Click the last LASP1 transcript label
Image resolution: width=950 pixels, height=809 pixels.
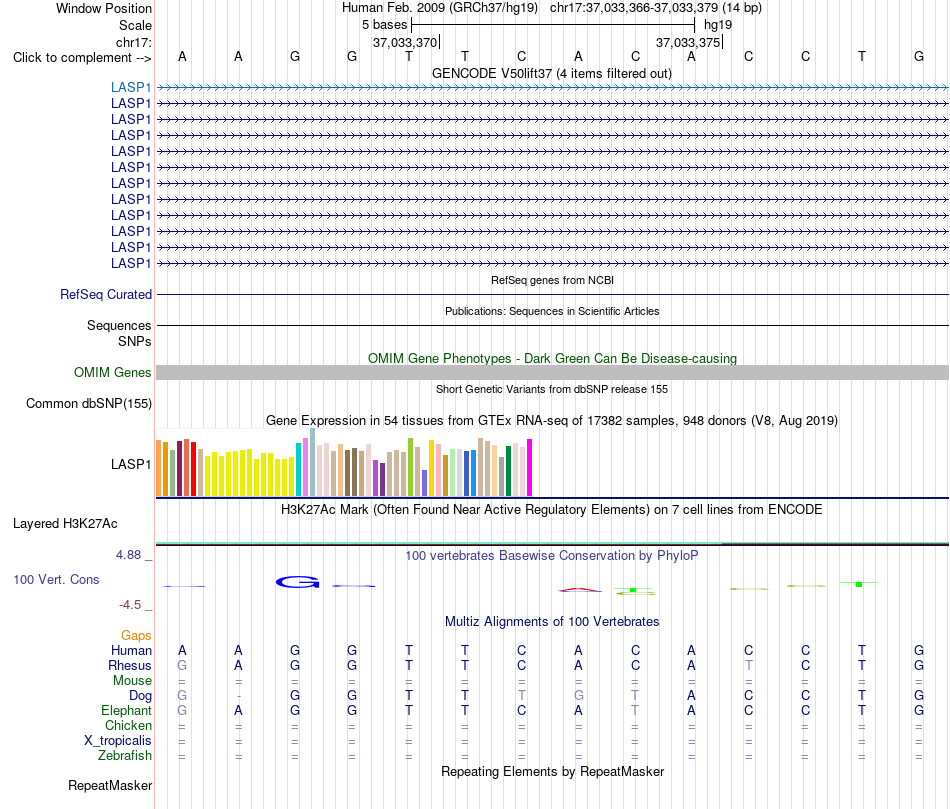pyautogui.click(x=131, y=264)
